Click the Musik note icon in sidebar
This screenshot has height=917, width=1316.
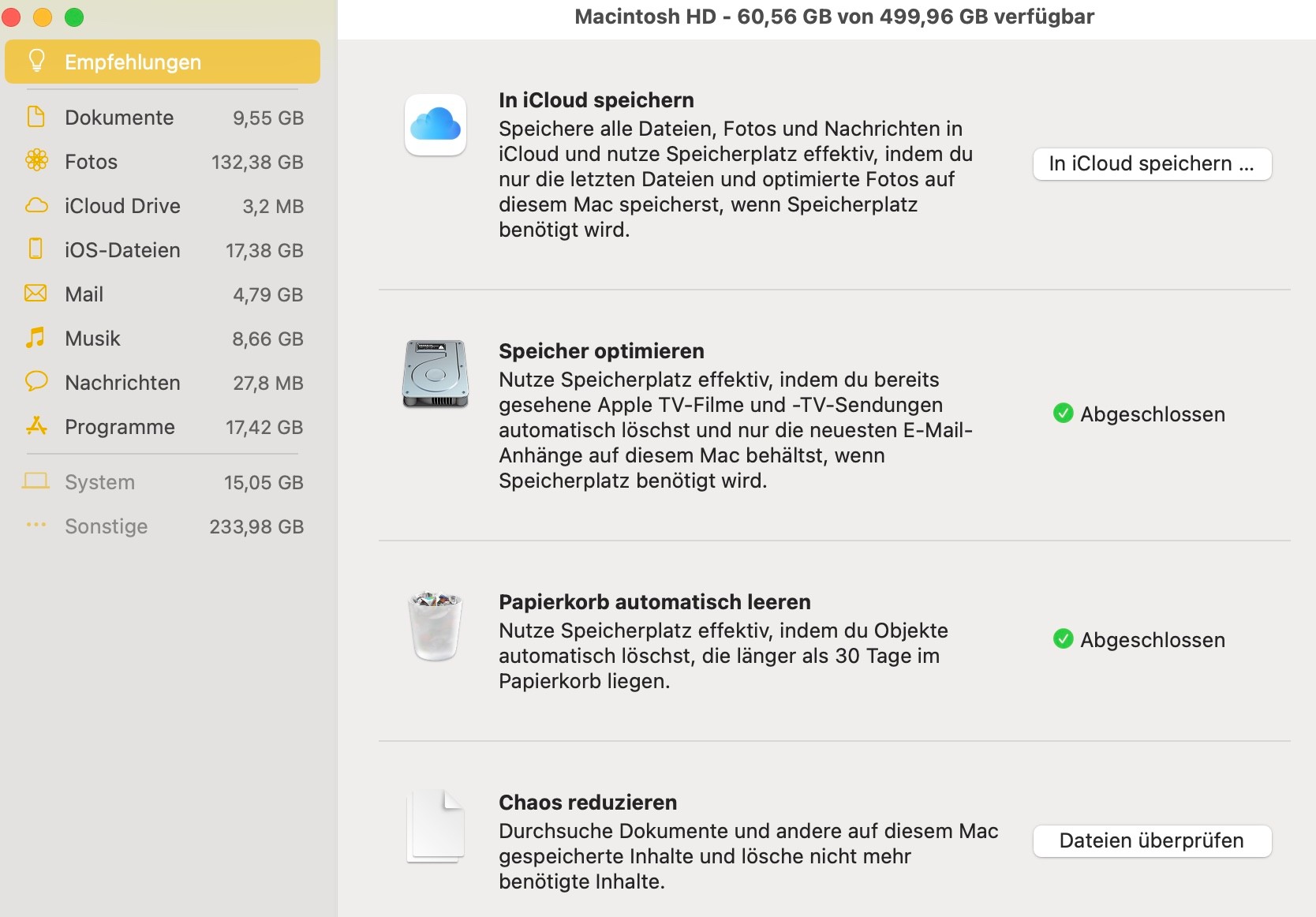point(36,338)
